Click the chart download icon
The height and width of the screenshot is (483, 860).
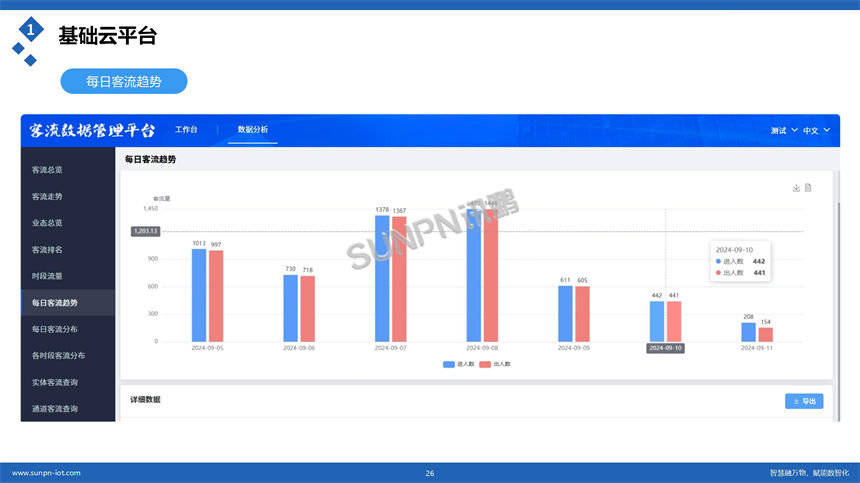[x=796, y=188]
